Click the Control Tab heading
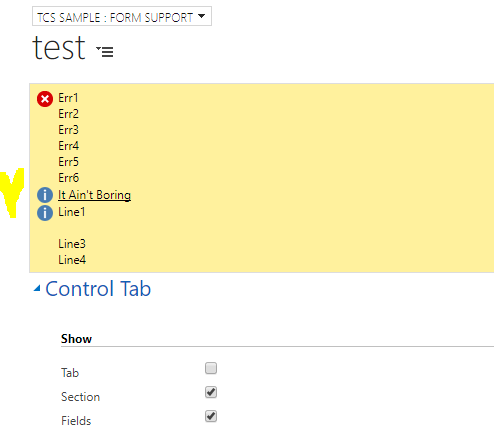The height and width of the screenshot is (443, 494). (x=98, y=289)
